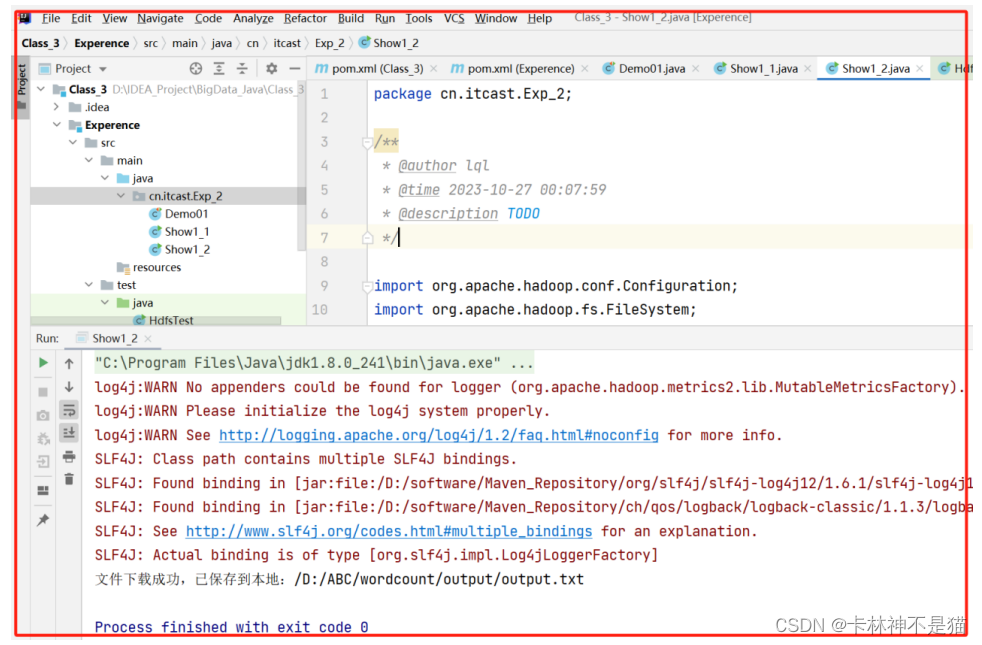Collapse the src folder node

[73, 143]
